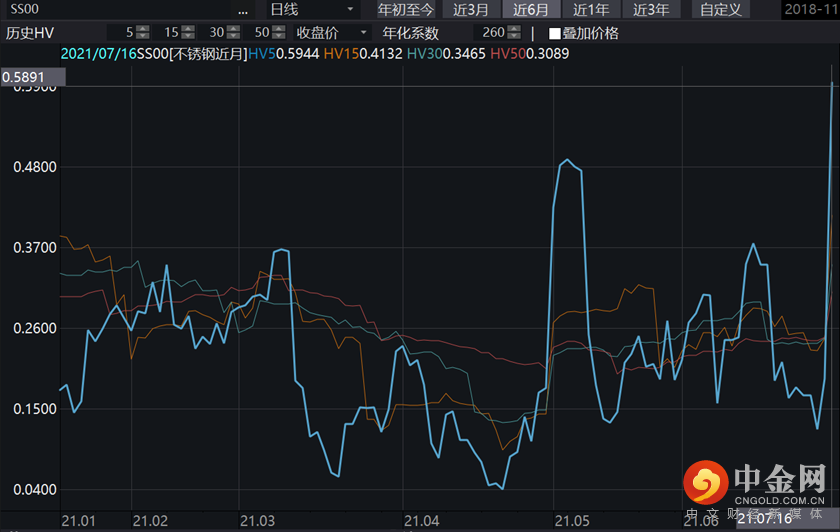Image resolution: width=840 pixels, height=532 pixels.
Task: Increase the HV 5 period stepper
Action: click(143, 28)
